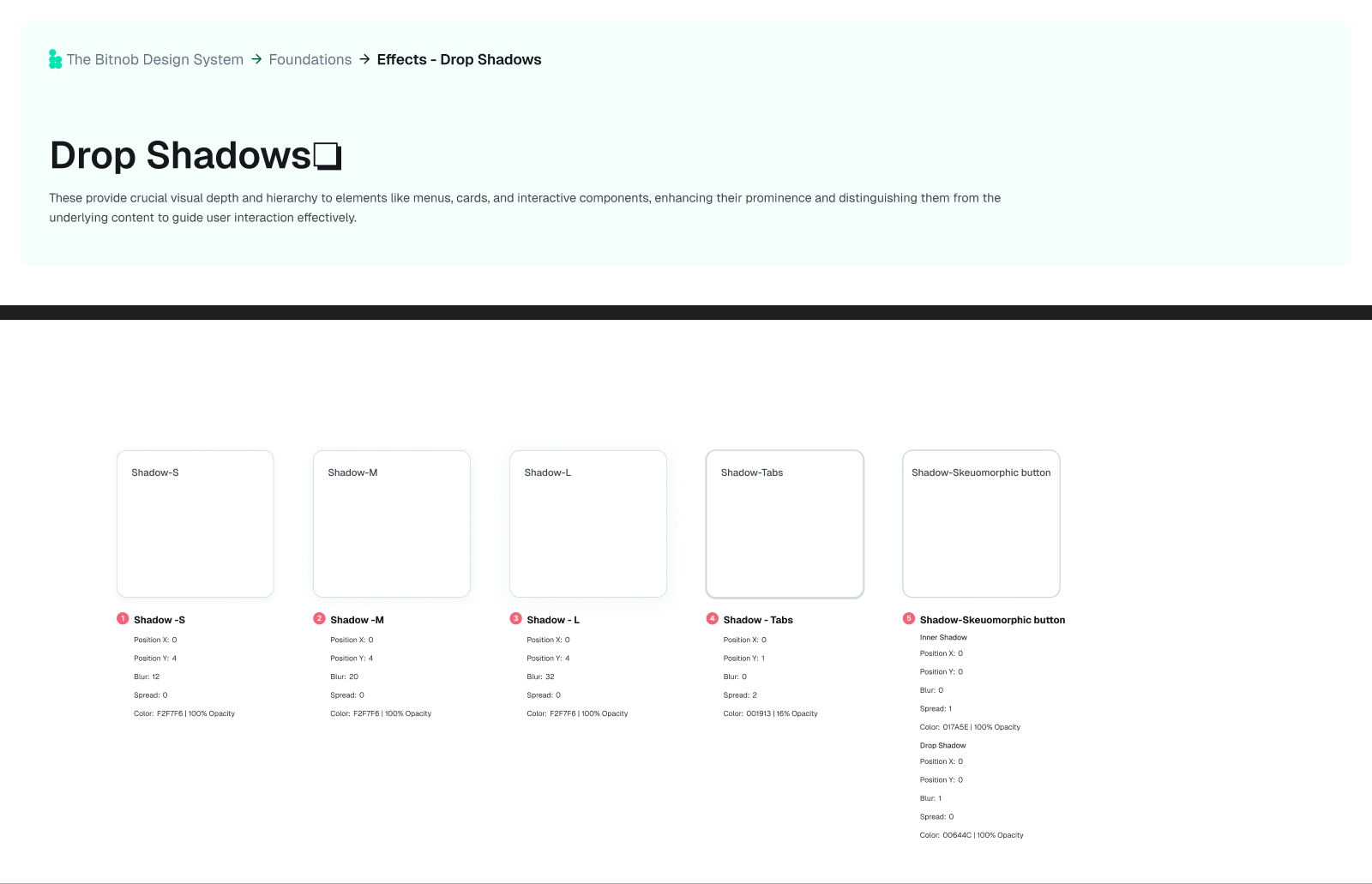Select the Shadow-S preview card
The height and width of the screenshot is (884, 1372).
[196, 524]
